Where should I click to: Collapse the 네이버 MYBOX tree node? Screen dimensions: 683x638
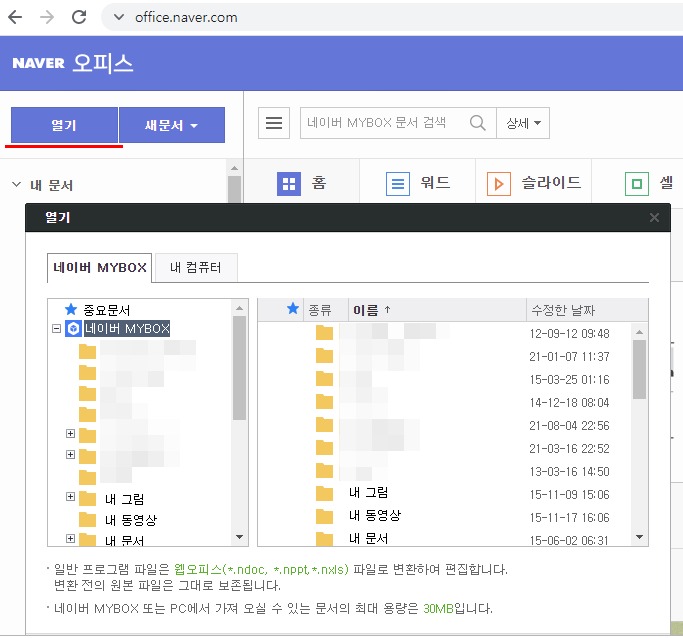click(x=56, y=328)
